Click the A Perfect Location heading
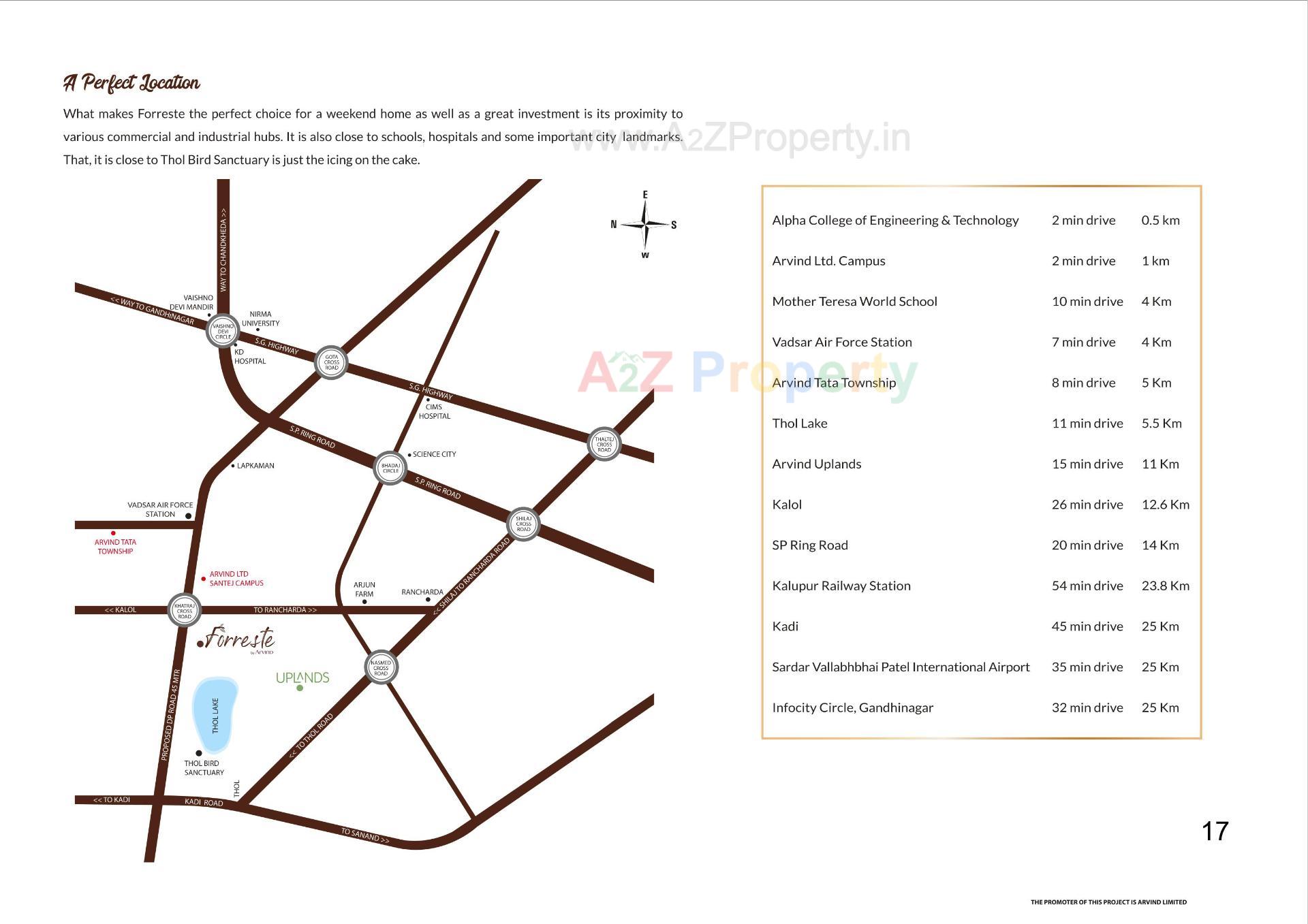 (x=131, y=83)
